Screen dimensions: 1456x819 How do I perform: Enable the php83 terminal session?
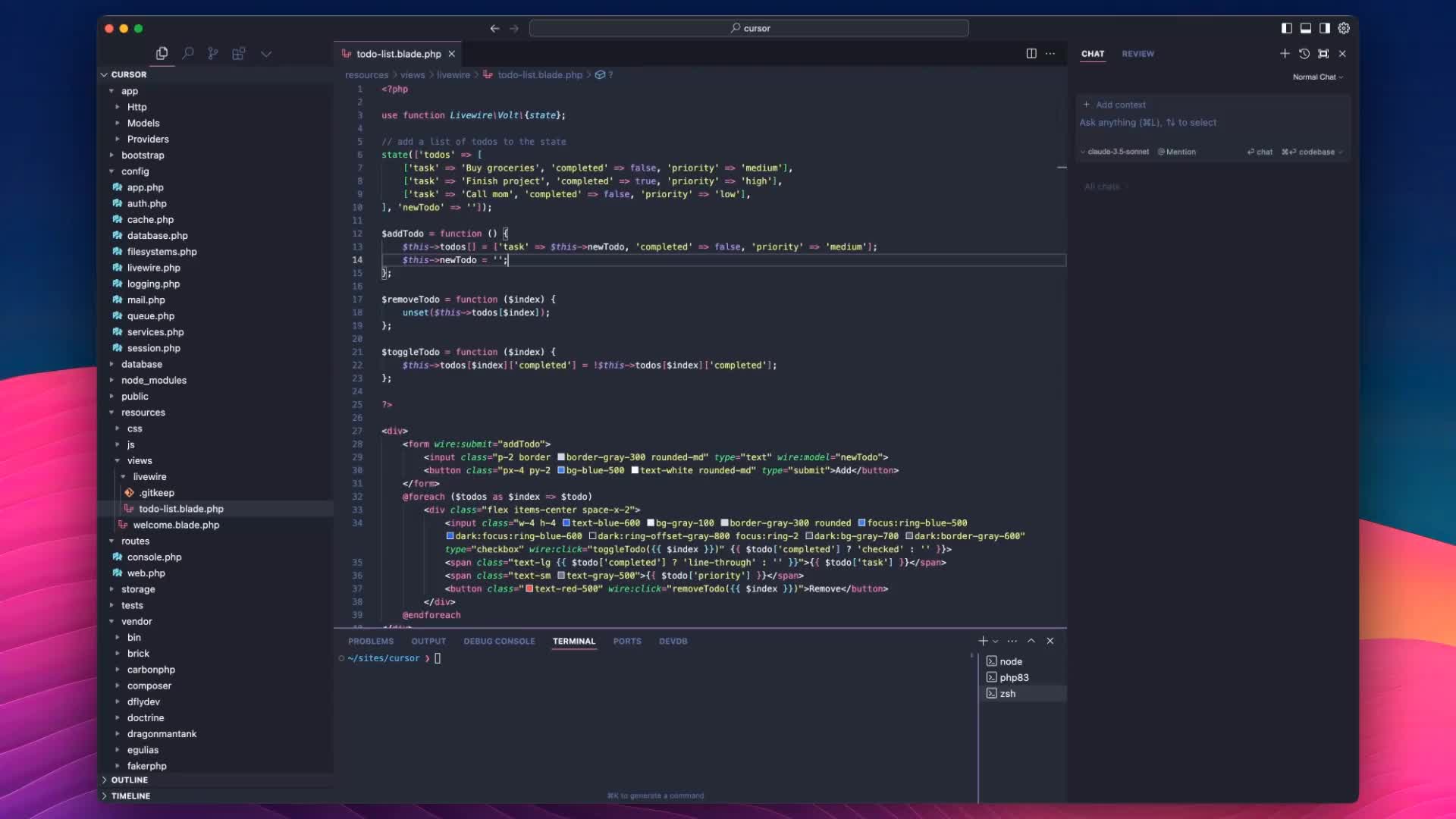click(1013, 677)
